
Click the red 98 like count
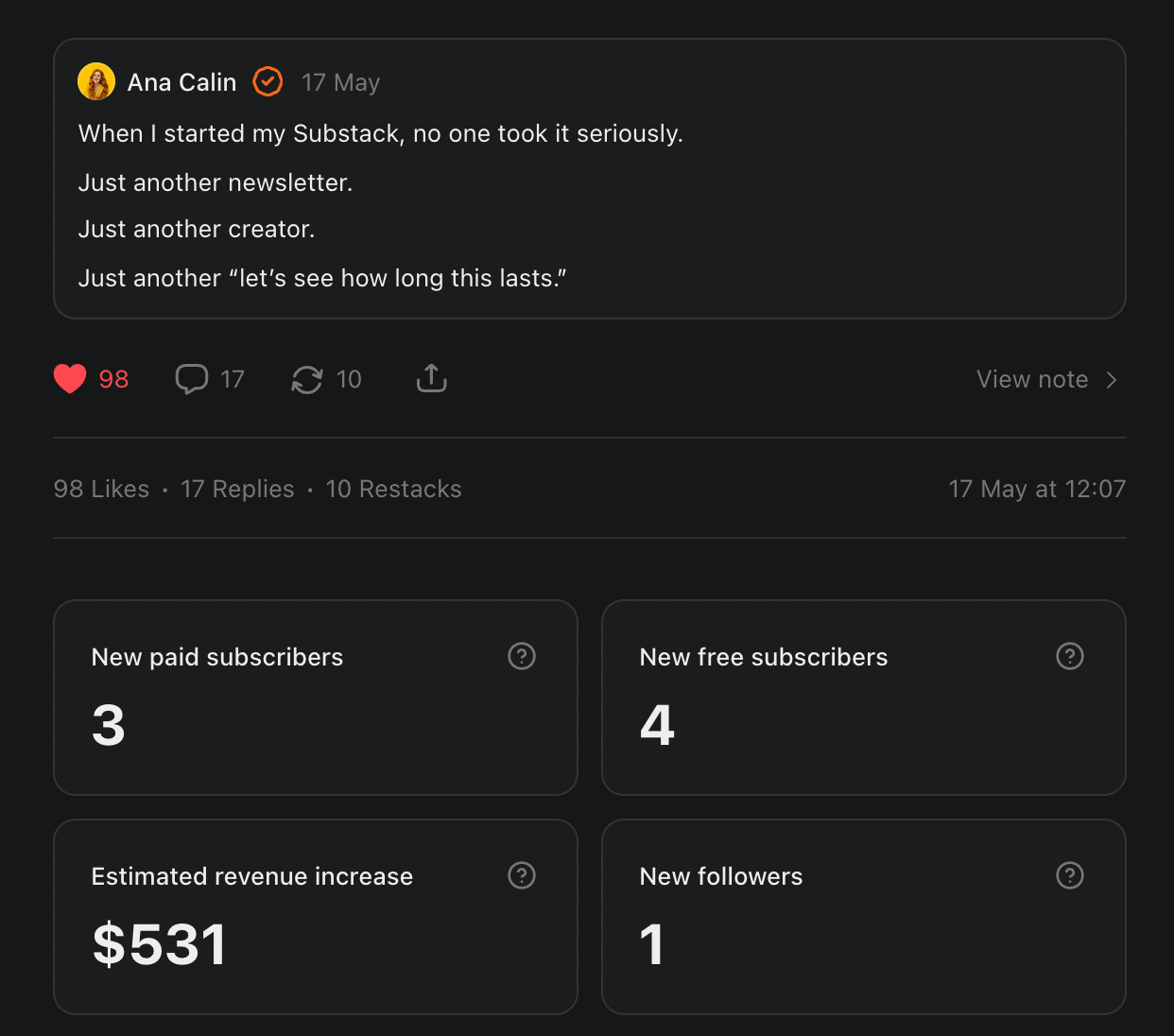[x=113, y=379]
